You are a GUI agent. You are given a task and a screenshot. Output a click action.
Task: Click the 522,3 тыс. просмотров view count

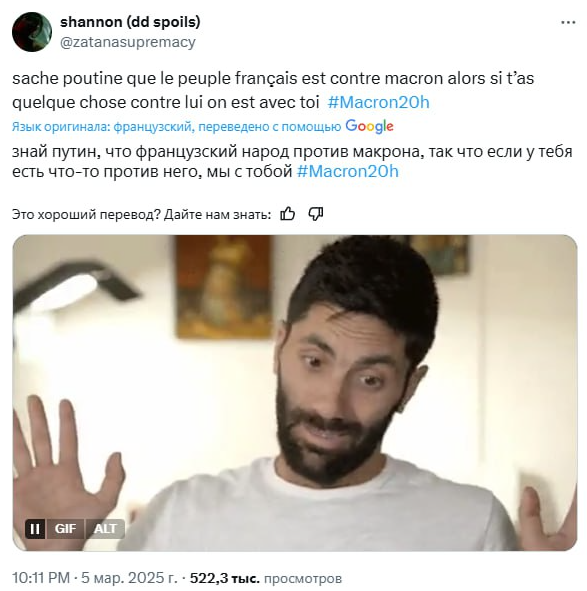coord(266,578)
